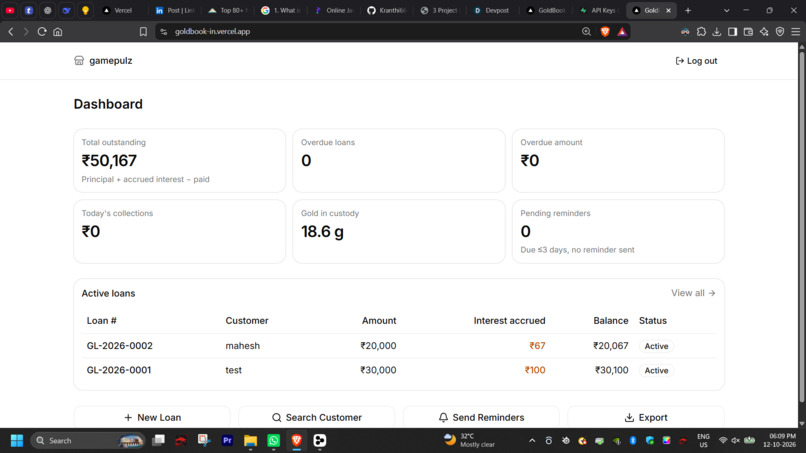Open loan GL-2026-0002

[x=119, y=346]
